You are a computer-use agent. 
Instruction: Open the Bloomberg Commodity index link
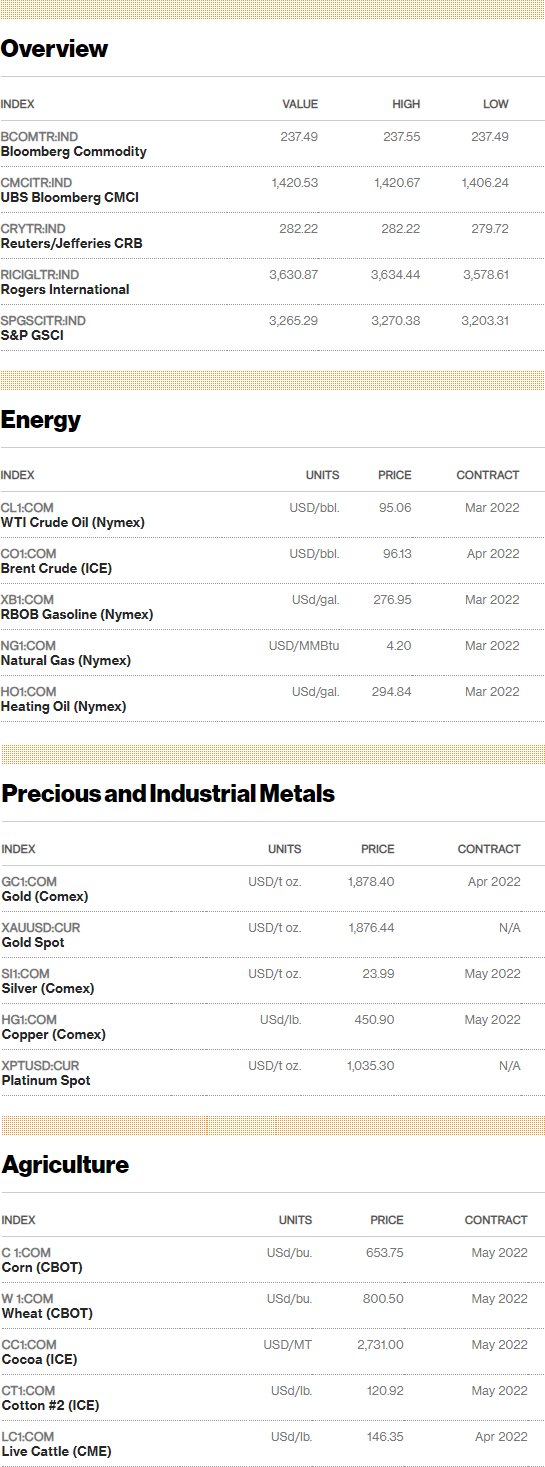pyautogui.click(x=74, y=152)
